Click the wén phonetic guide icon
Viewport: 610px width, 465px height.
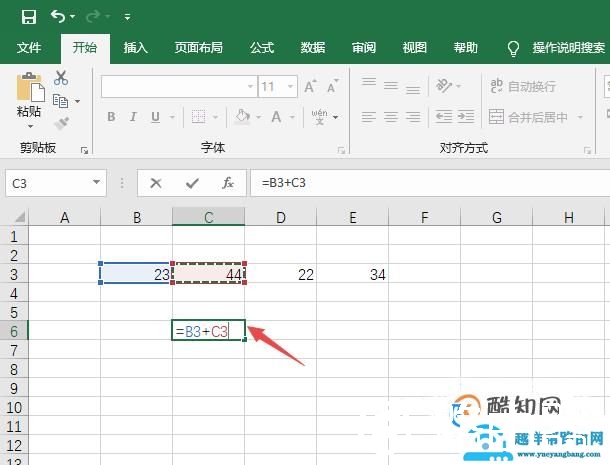pos(319,116)
